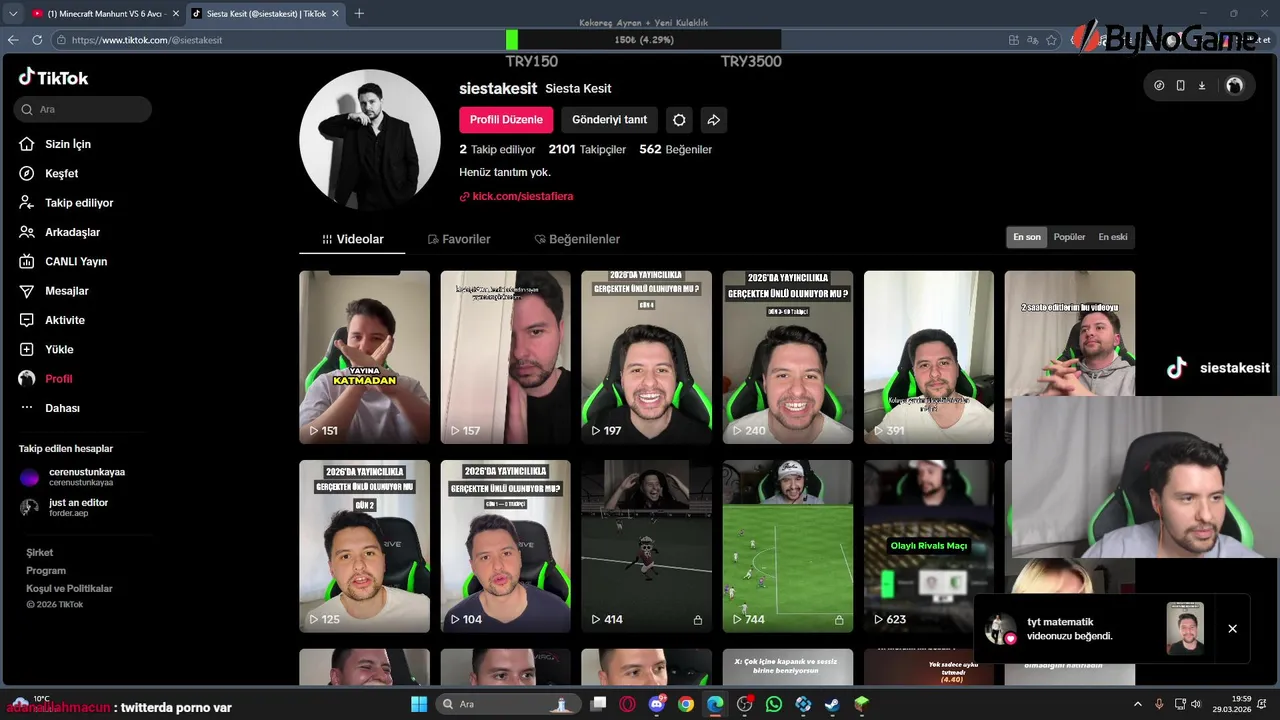Show hidden system tray icons chevron
The height and width of the screenshot is (720, 1280).
coord(1137,704)
